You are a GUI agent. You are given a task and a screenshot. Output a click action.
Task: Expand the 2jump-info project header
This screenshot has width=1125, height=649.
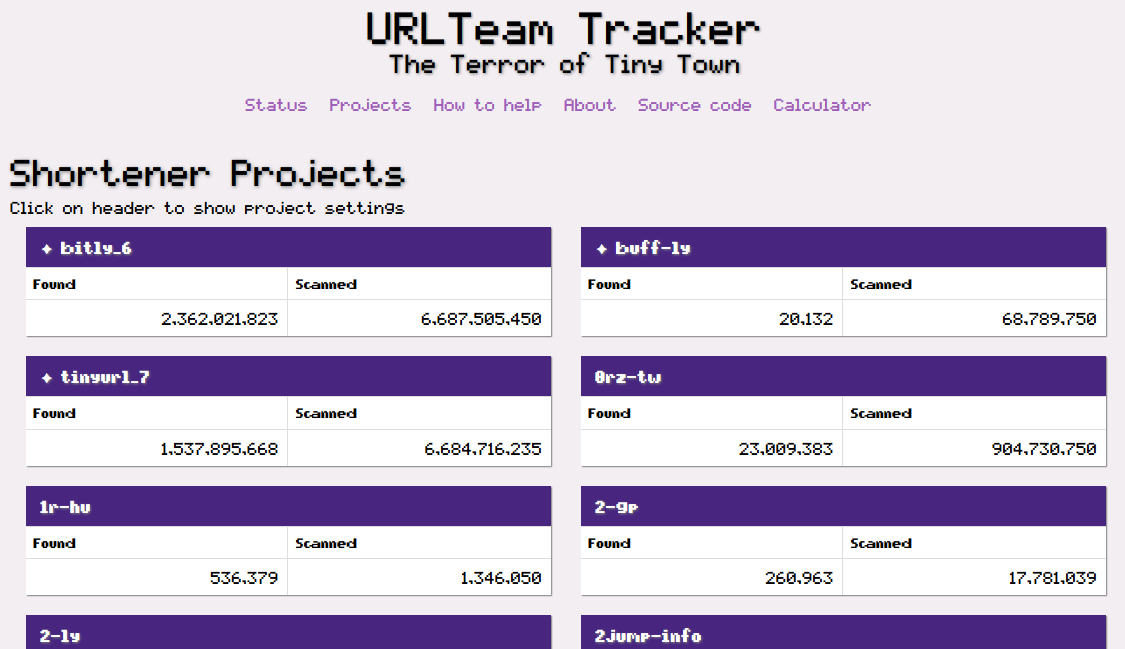click(x=843, y=633)
